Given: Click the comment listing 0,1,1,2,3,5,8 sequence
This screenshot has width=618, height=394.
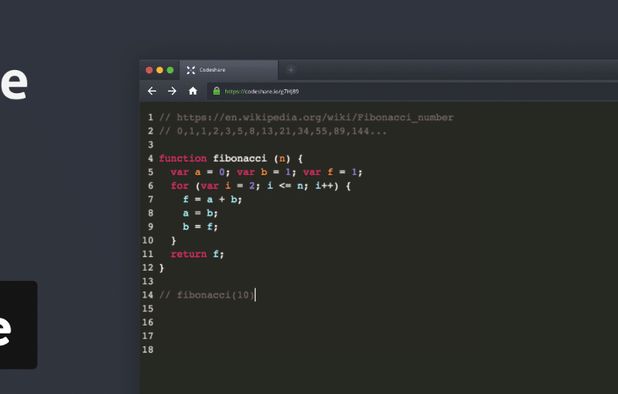Looking at the screenshot, I should (273, 131).
